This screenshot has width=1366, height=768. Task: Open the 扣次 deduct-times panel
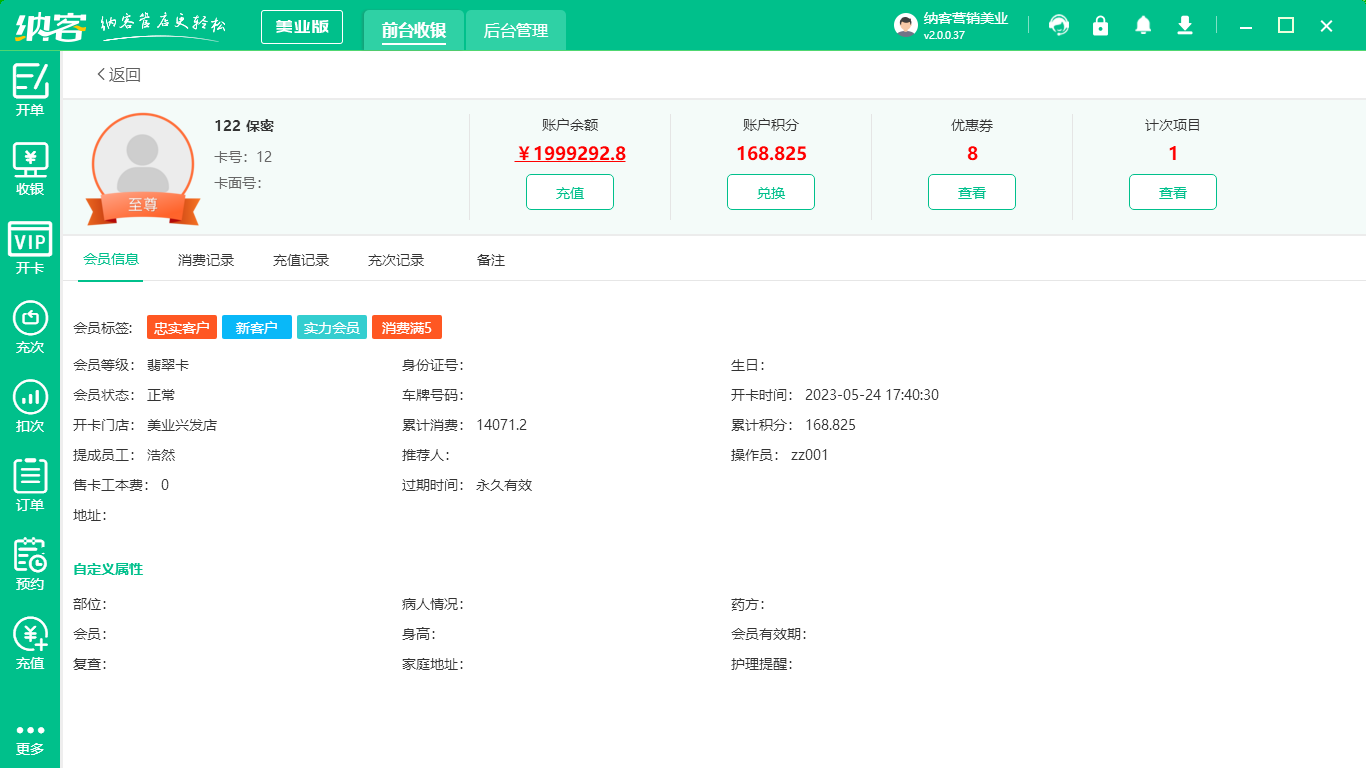tap(29, 405)
